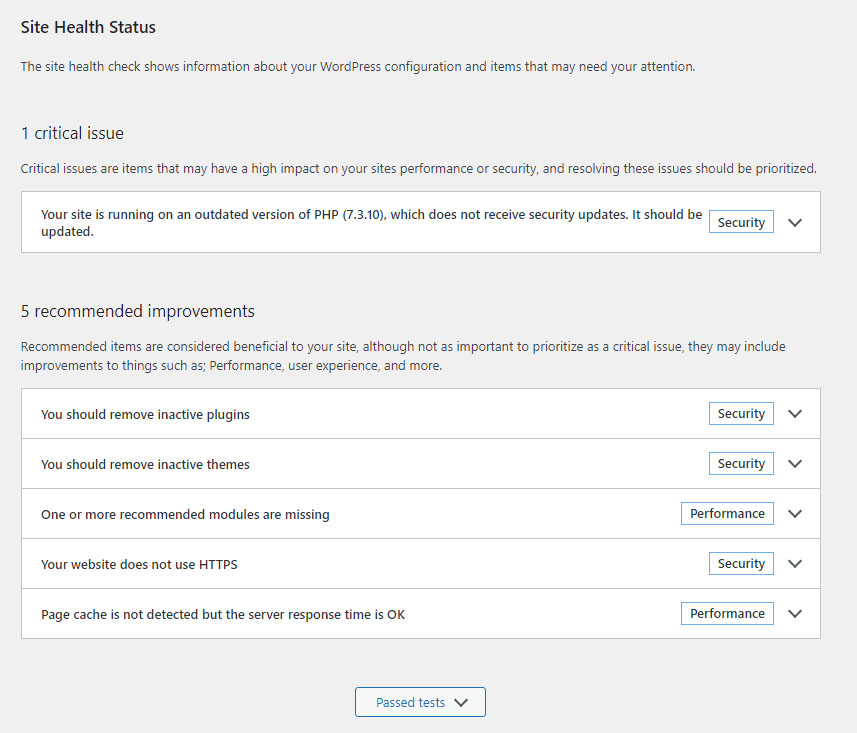The image size is (857, 733).
Task: Click Performance badge on page cache row
Action: pyautogui.click(x=727, y=614)
